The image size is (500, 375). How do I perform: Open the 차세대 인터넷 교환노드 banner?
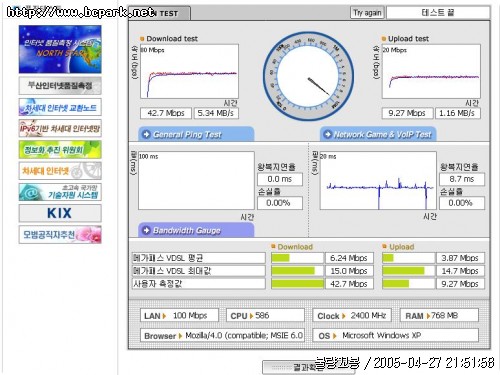60,107
